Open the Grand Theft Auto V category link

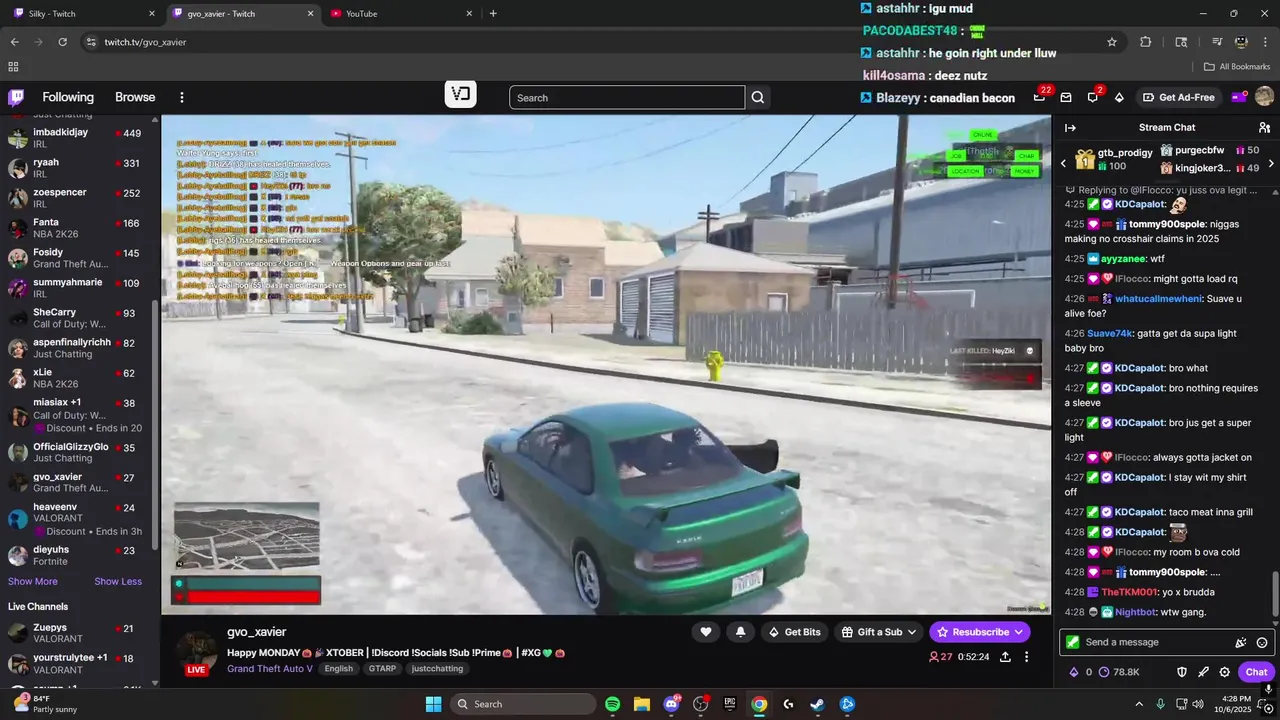click(270, 668)
